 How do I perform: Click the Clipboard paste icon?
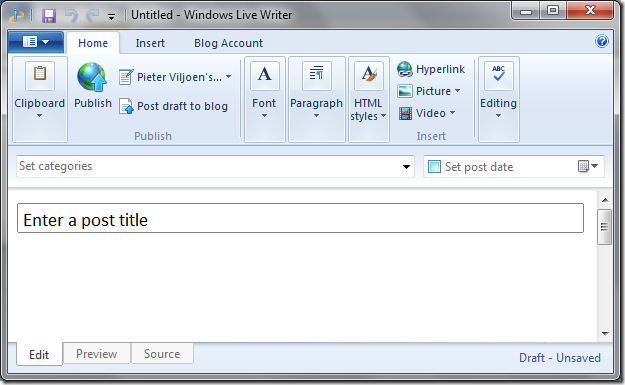40,75
